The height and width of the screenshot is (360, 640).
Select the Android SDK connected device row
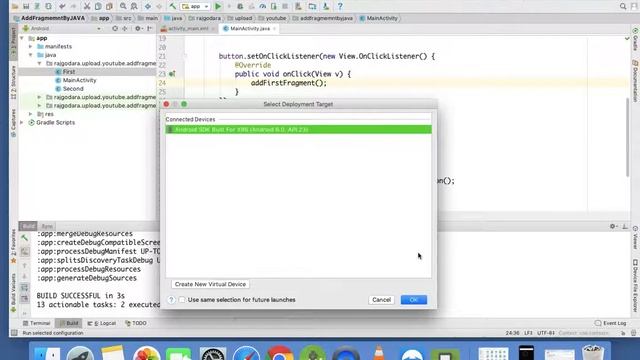tap(298, 129)
